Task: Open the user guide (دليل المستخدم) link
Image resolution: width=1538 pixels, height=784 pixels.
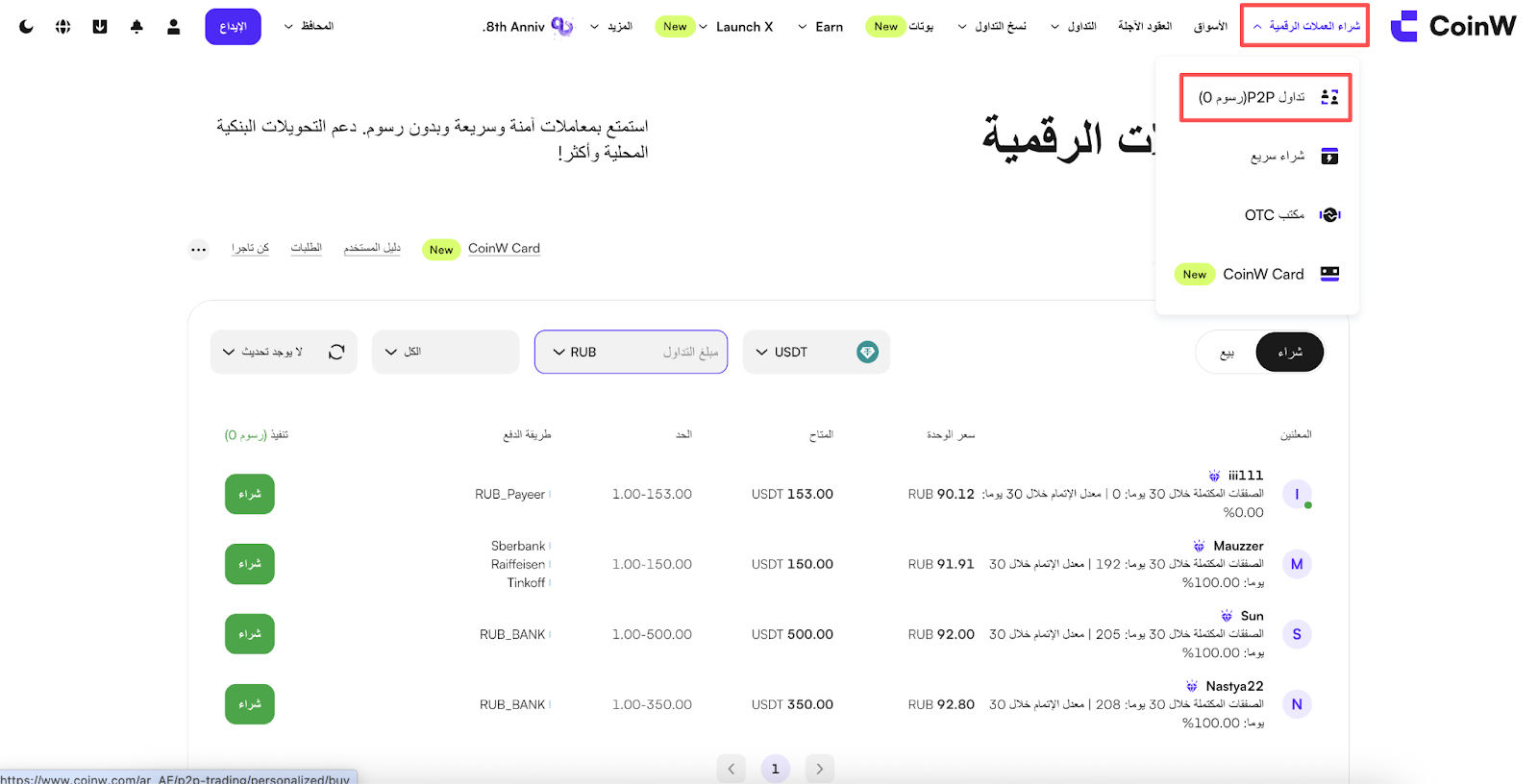Action: (x=372, y=248)
